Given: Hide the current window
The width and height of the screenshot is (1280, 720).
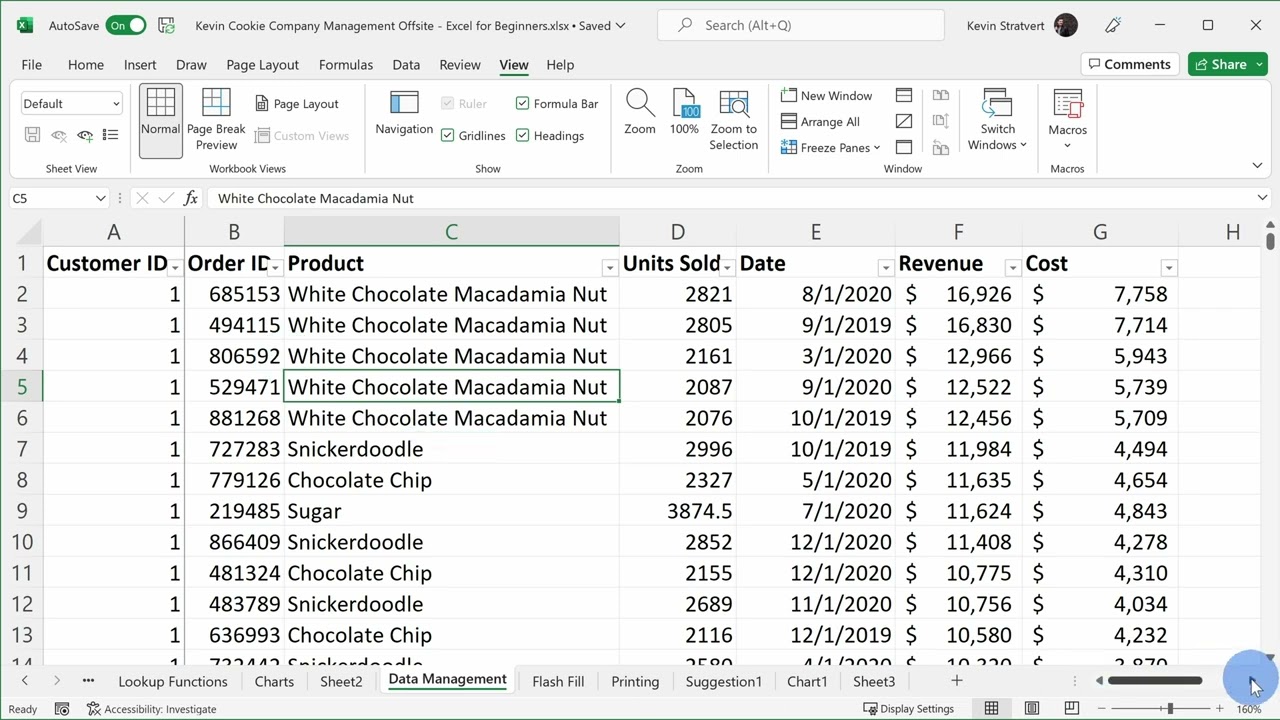Looking at the screenshot, I should (x=904, y=122).
